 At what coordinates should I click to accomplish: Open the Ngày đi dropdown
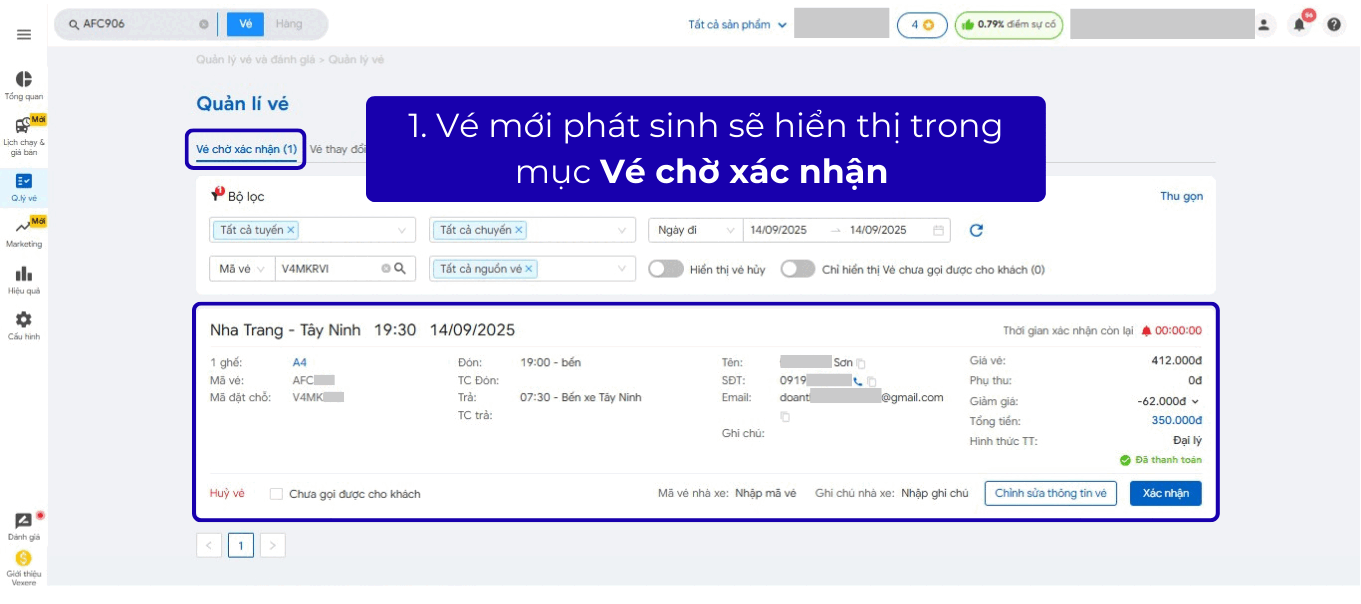click(x=695, y=230)
